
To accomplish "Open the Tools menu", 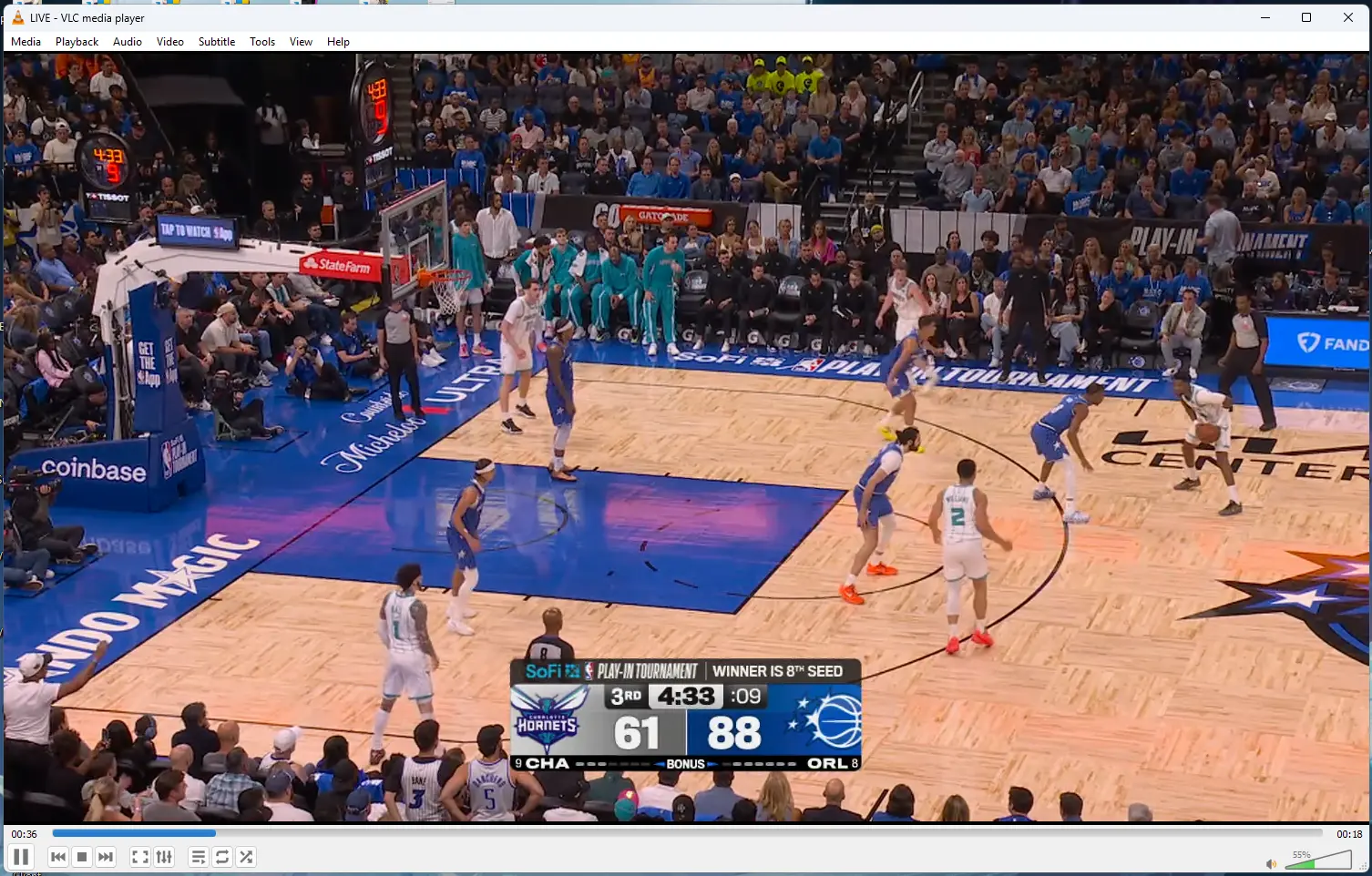I will (262, 42).
